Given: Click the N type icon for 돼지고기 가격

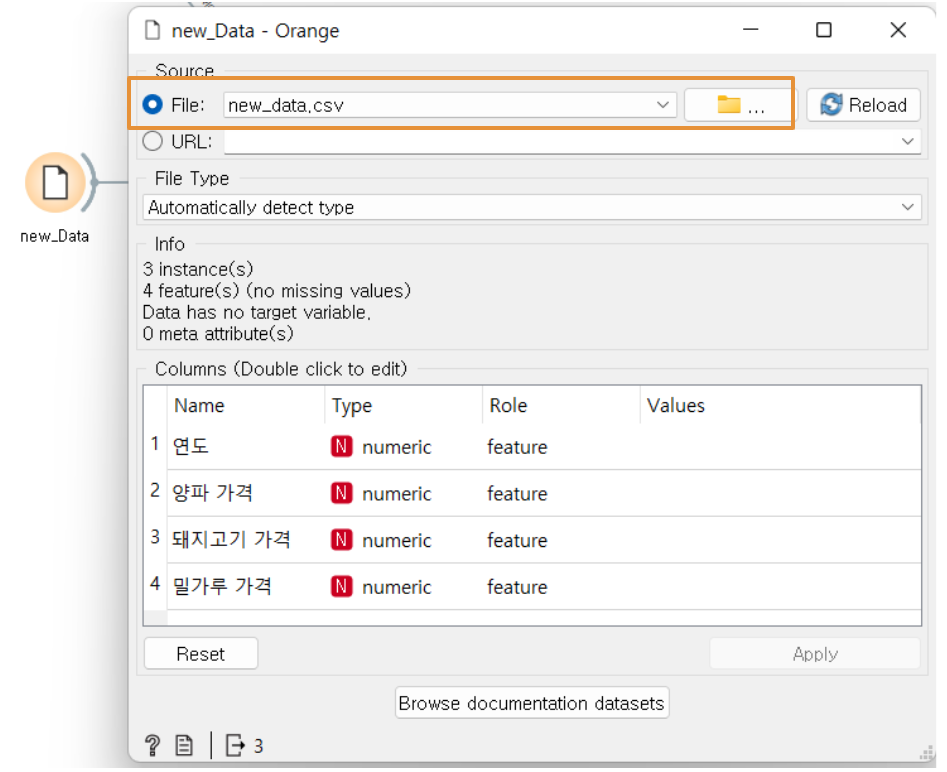Looking at the screenshot, I should click(341, 539).
